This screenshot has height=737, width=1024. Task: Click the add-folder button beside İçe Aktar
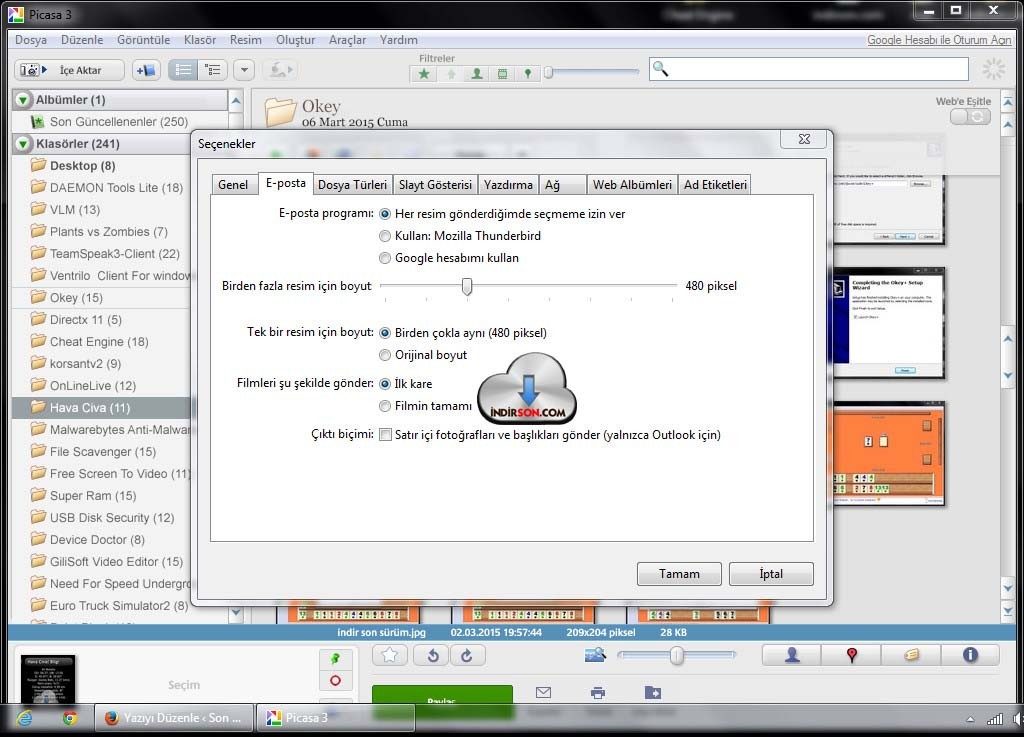tap(146, 70)
